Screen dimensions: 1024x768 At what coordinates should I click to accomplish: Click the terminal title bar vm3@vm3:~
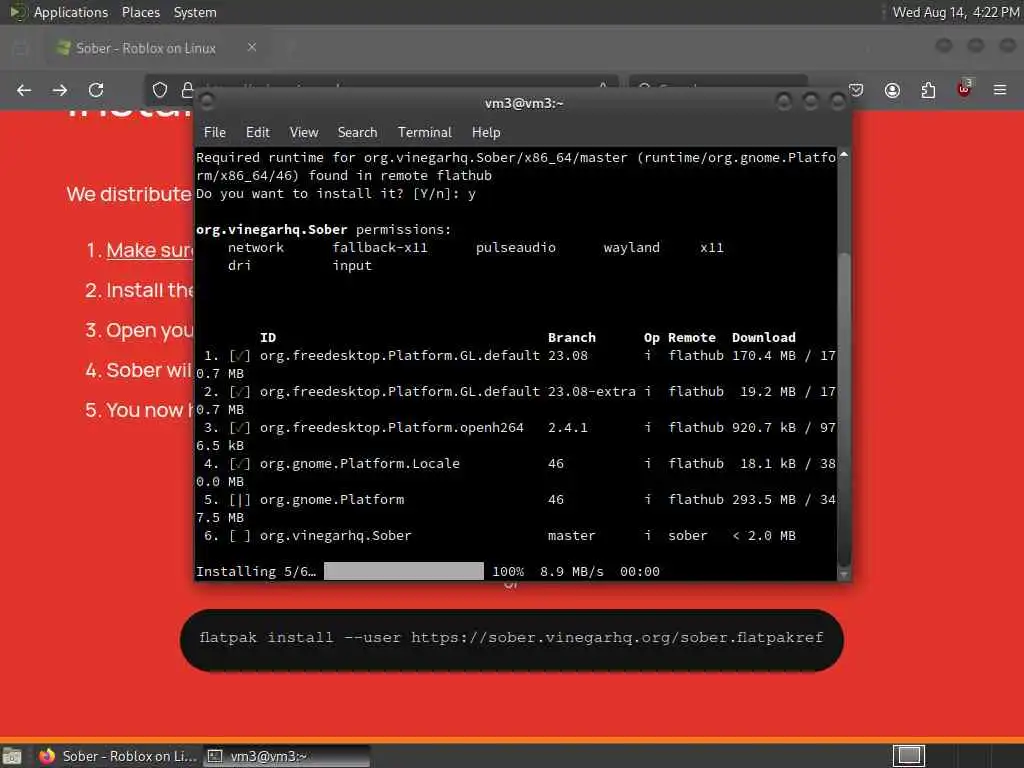pyautogui.click(x=524, y=103)
